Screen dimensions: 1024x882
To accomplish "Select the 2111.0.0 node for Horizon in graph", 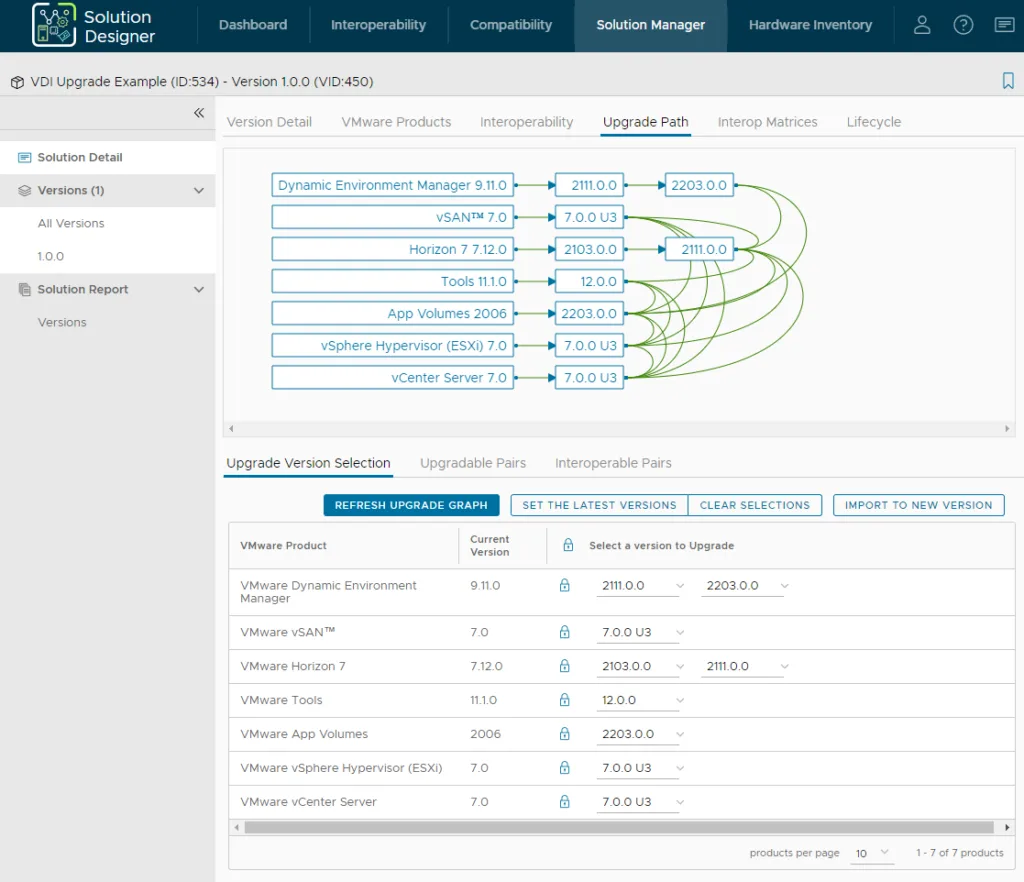I will pyautogui.click(x=699, y=249).
